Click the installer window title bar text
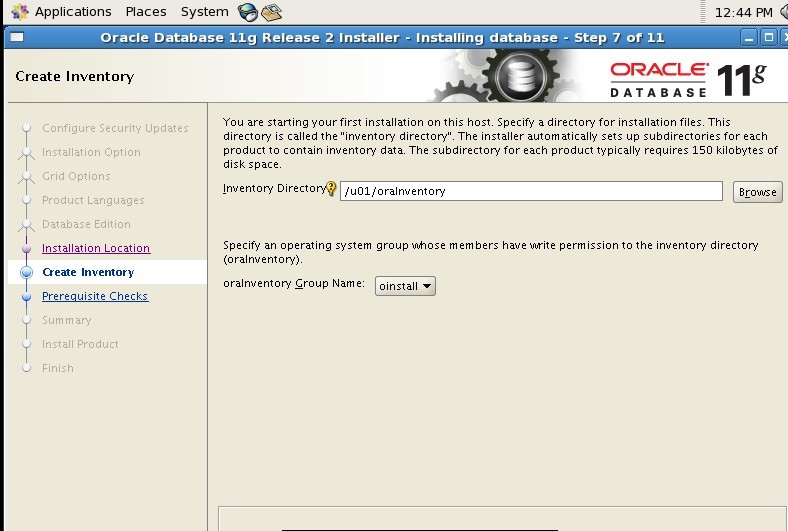The image size is (788, 531). [382, 38]
